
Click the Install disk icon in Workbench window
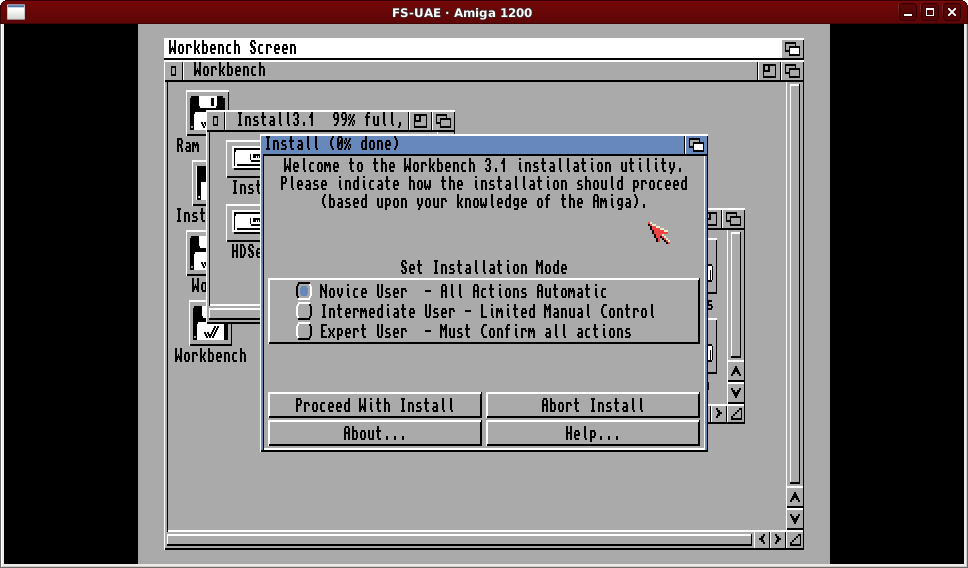(199, 183)
